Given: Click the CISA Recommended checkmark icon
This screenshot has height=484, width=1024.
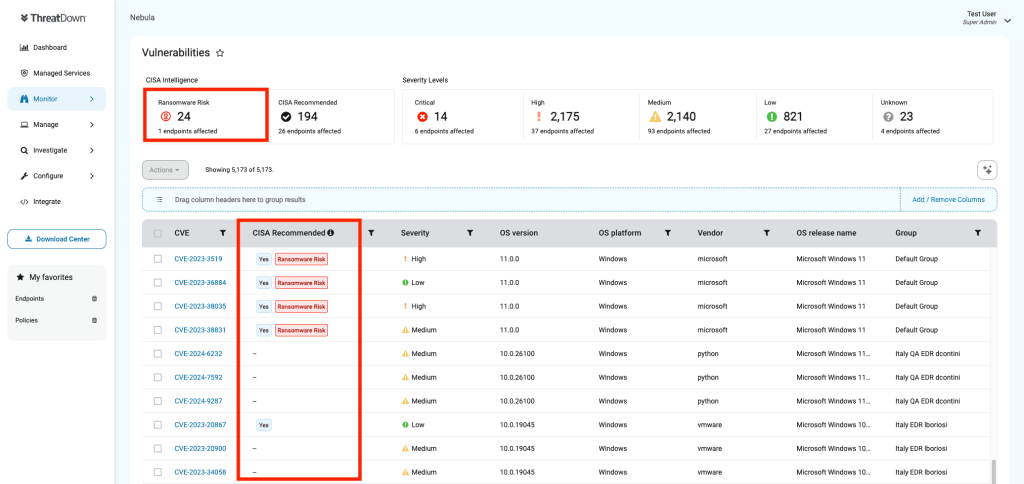Looking at the screenshot, I should (285, 117).
